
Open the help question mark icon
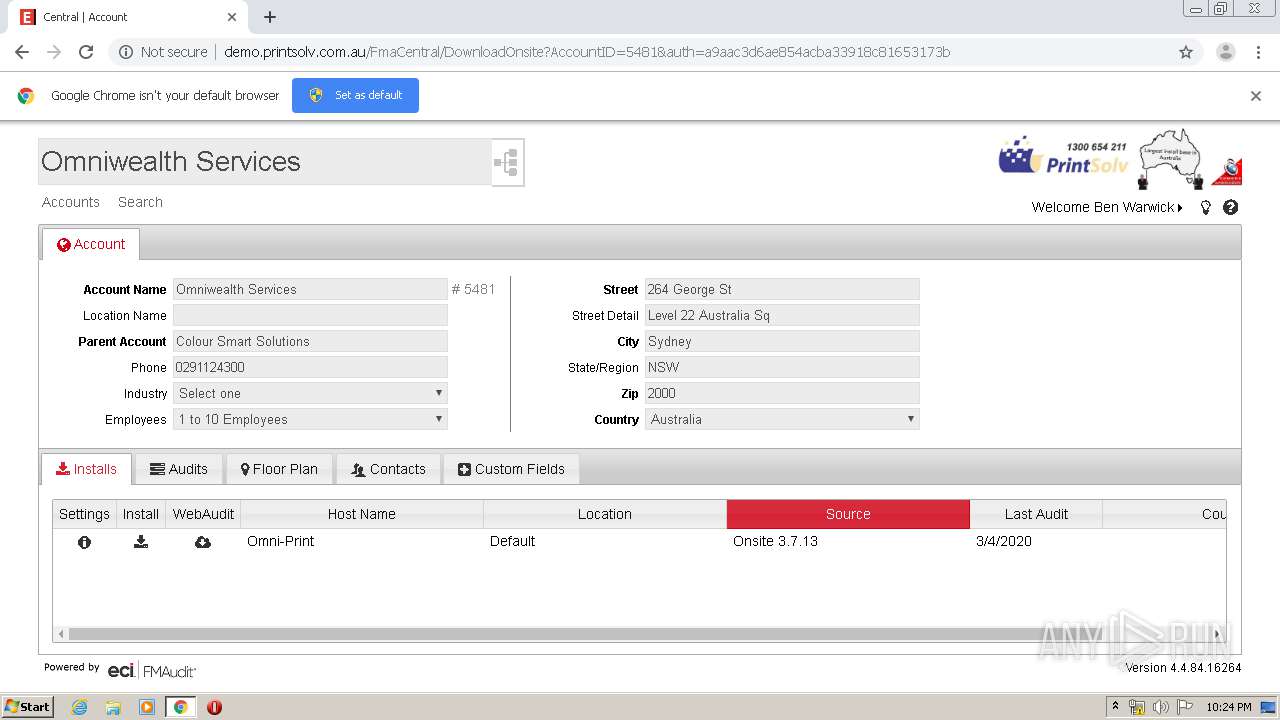tap(1231, 208)
